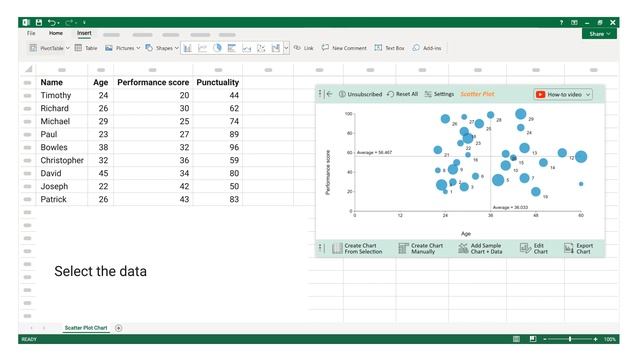
Task: Open chart panel Settings
Action: pyautogui.click(x=439, y=94)
